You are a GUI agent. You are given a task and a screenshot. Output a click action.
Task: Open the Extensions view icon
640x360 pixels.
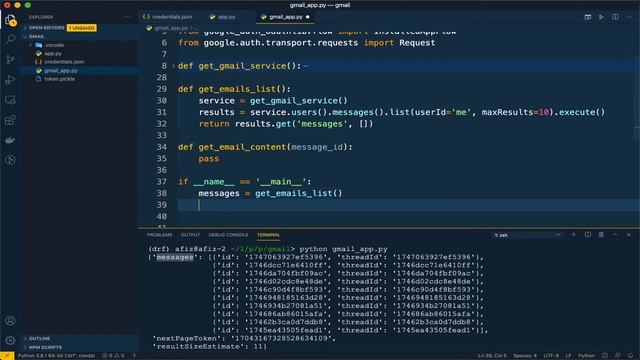point(10,120)
